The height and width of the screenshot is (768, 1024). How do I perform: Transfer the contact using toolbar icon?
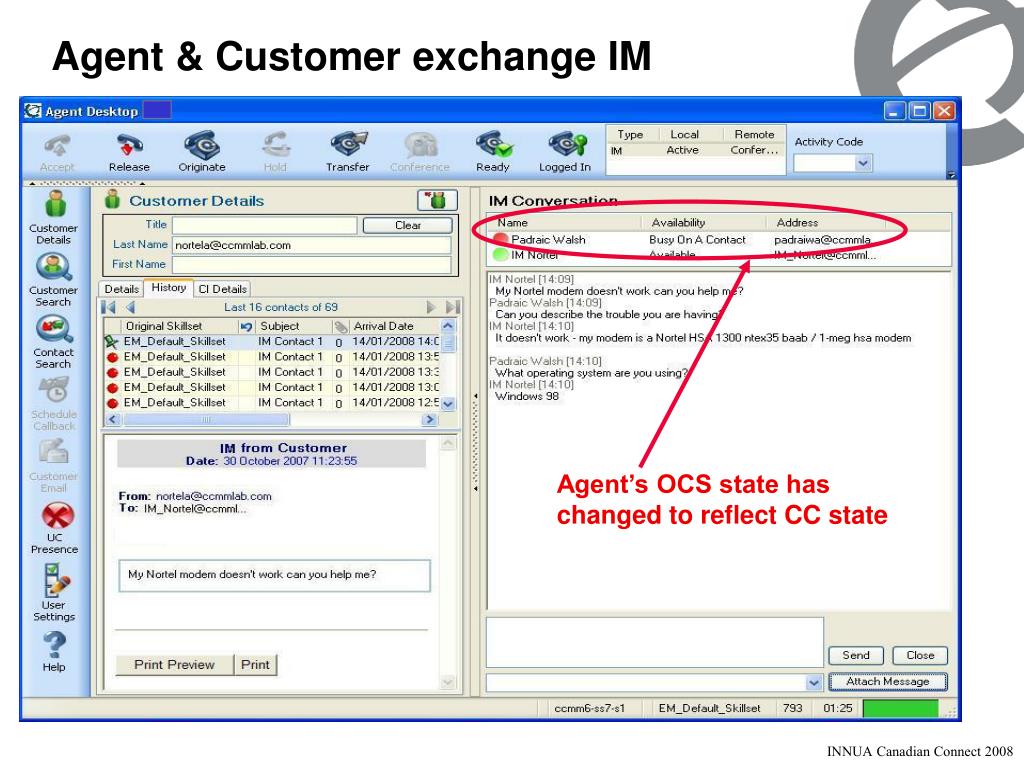pos(348,145)
